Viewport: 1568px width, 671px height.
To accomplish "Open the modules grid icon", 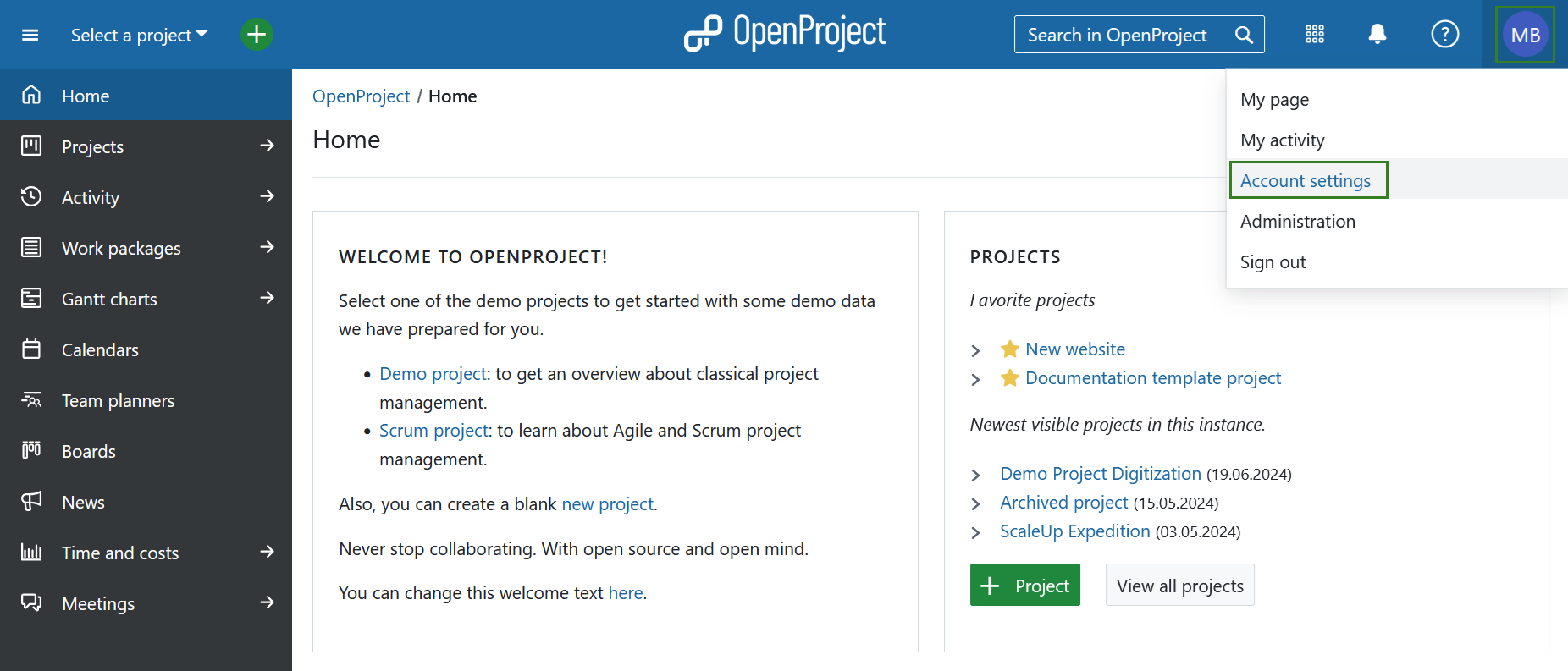I will coord(1315,35).
